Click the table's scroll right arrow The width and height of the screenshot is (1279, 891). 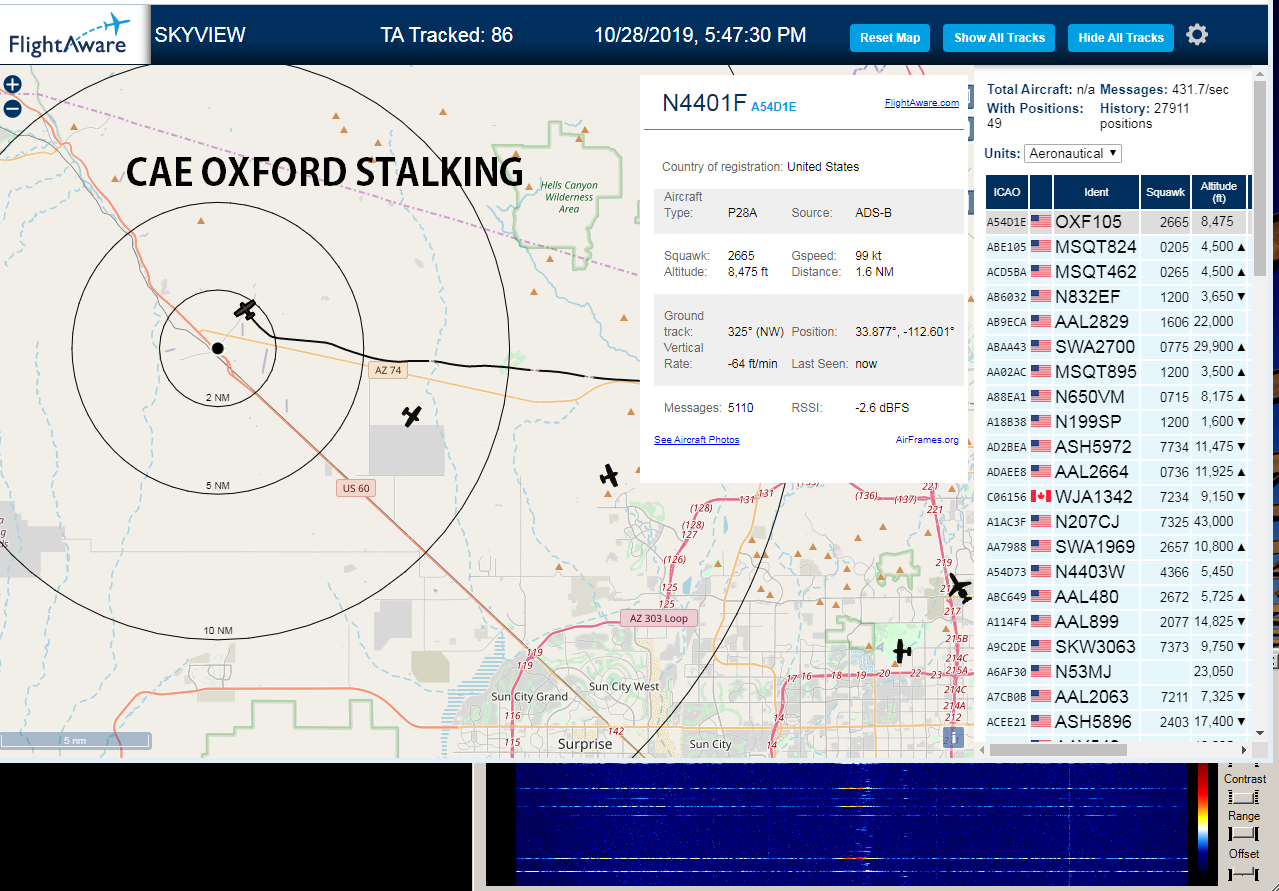click(1244, 749)
